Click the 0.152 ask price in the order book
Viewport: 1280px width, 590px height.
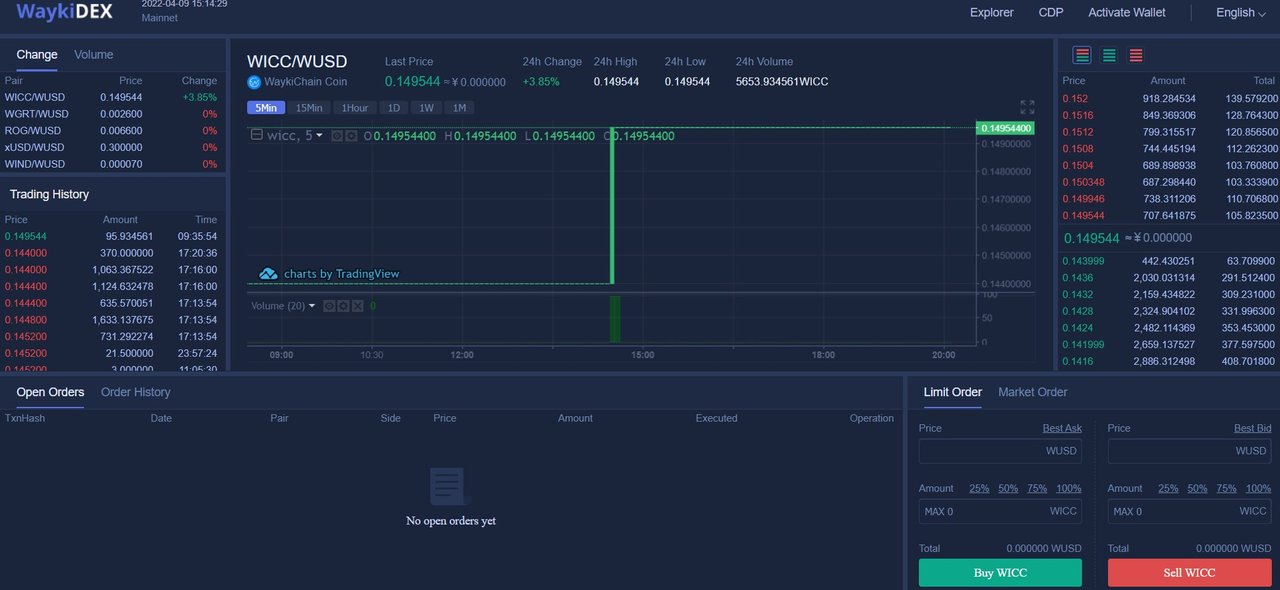(x=1074, y=99)
